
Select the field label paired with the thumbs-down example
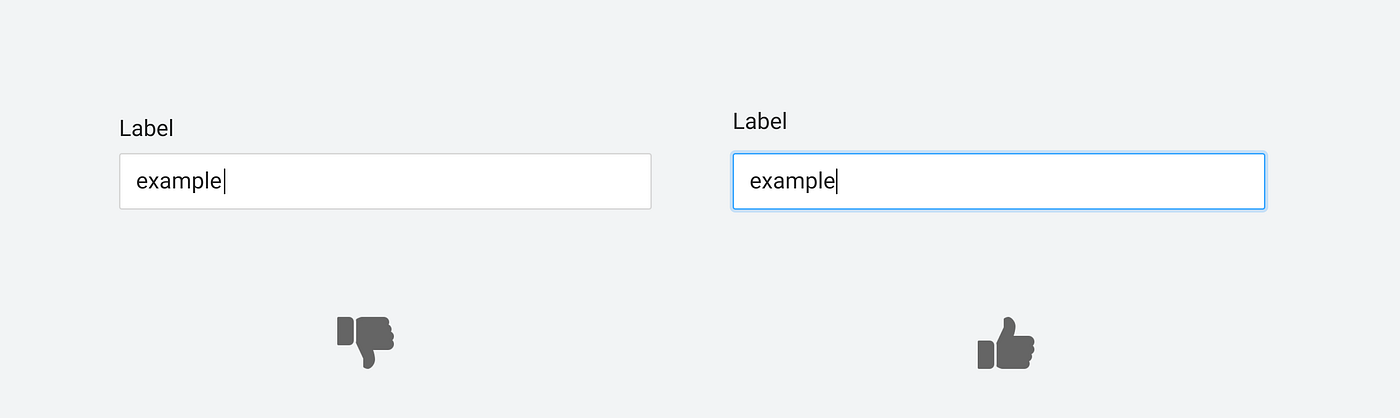click(146, 128)
